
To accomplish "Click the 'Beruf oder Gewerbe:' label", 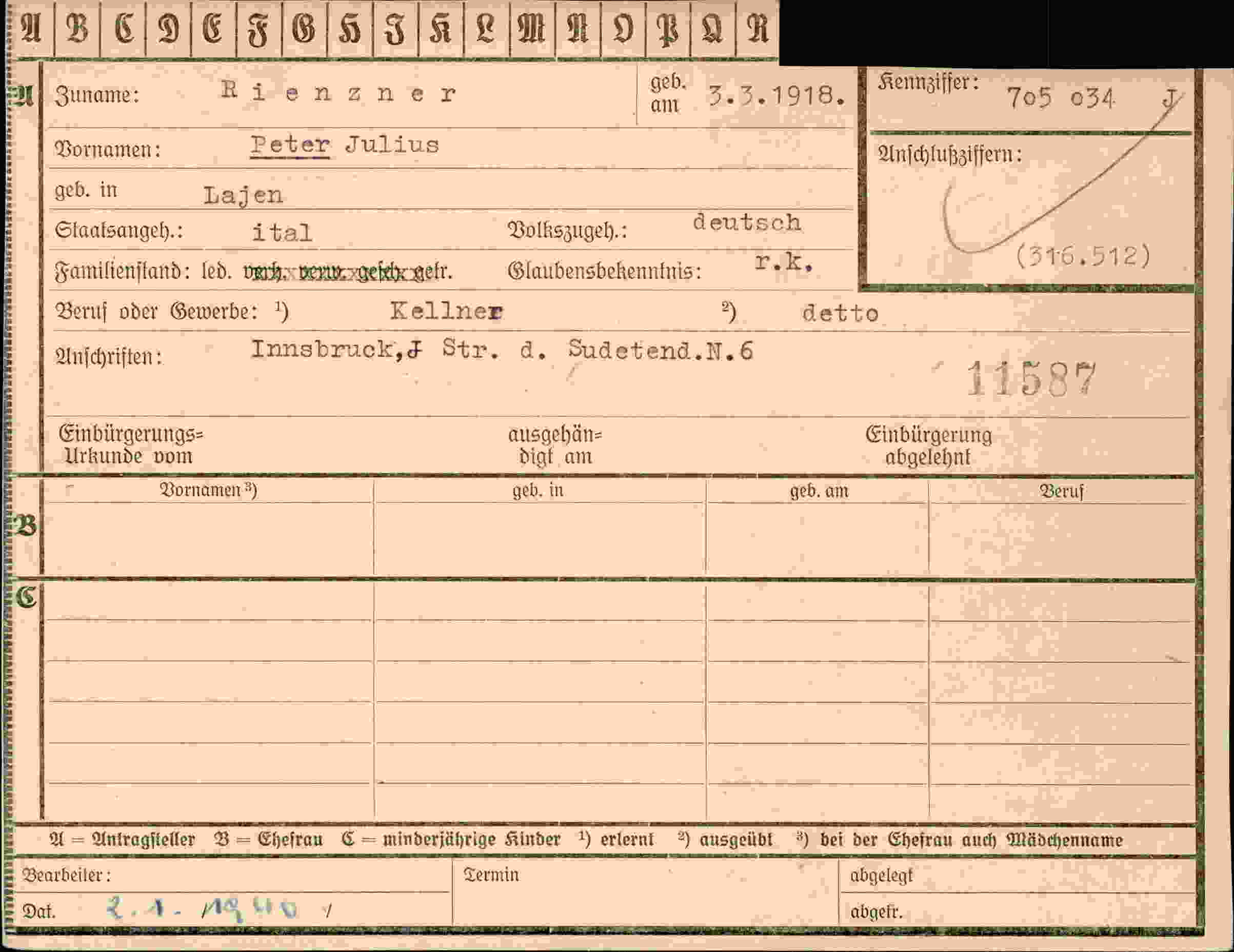I will 156,312.
